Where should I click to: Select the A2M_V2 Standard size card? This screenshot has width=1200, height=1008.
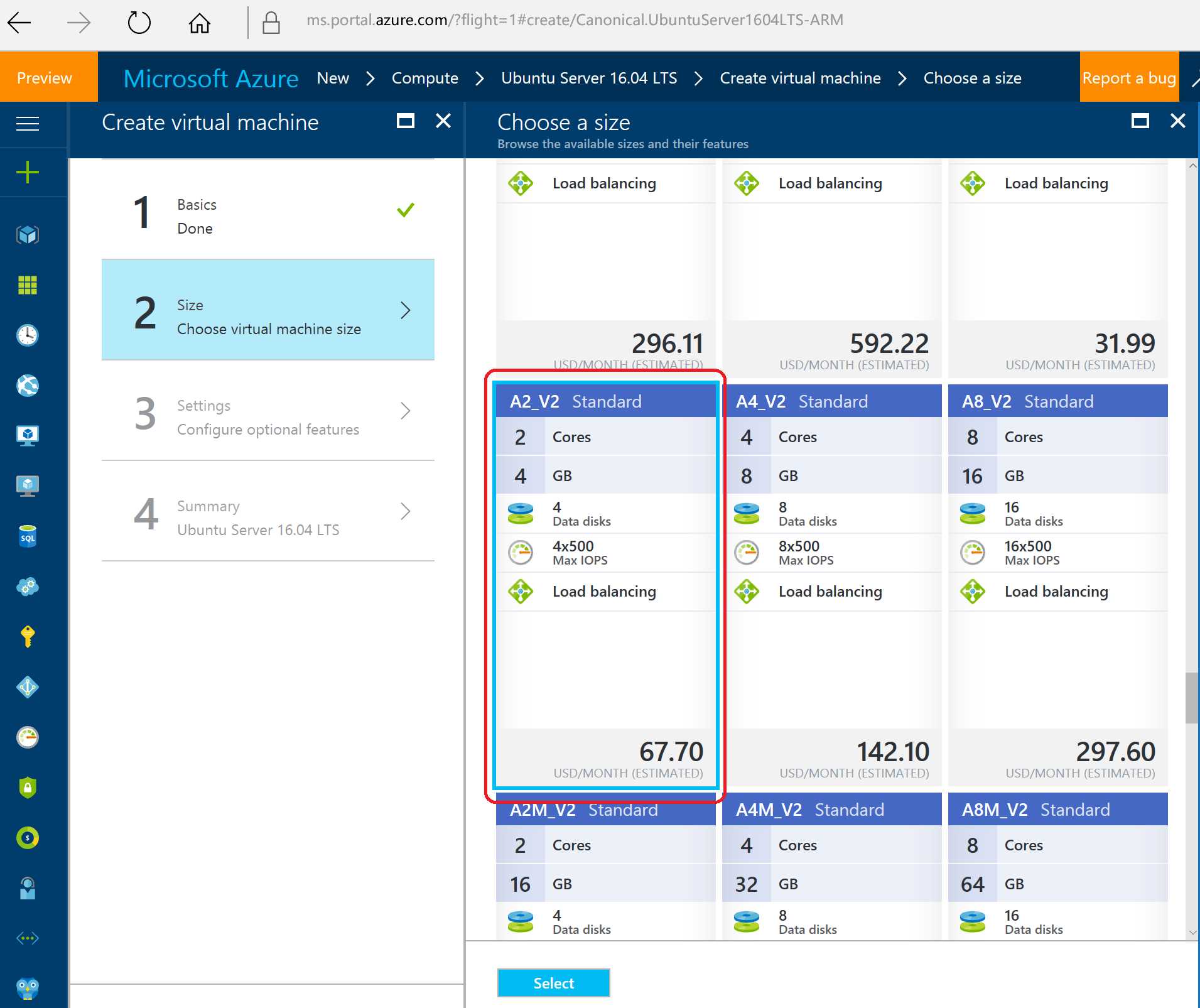pyautogui.click(x=605, y=867)
